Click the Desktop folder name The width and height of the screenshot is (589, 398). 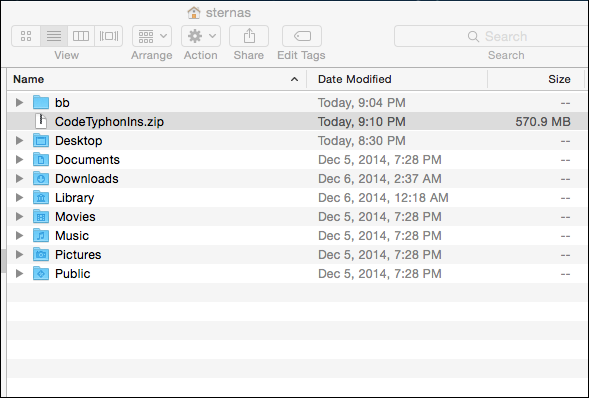click(x=79, y=141)
